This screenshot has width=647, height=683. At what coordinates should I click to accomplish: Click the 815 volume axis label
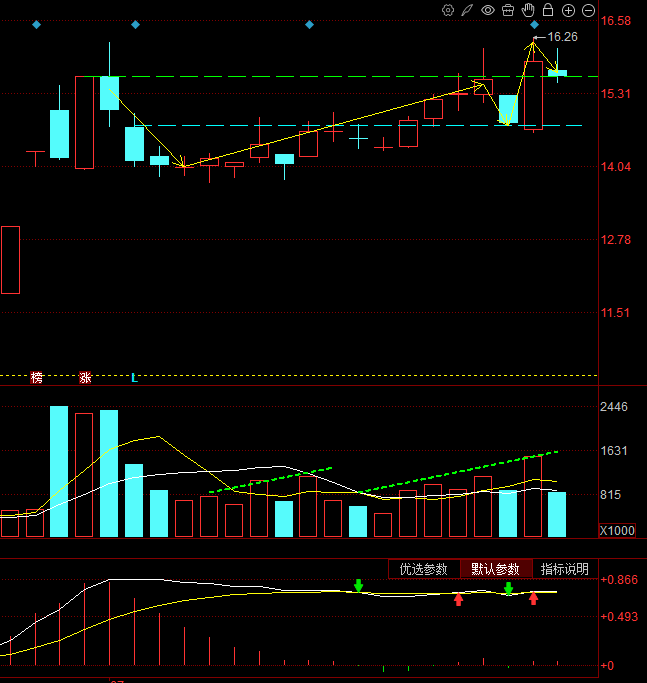pos(610,495)
